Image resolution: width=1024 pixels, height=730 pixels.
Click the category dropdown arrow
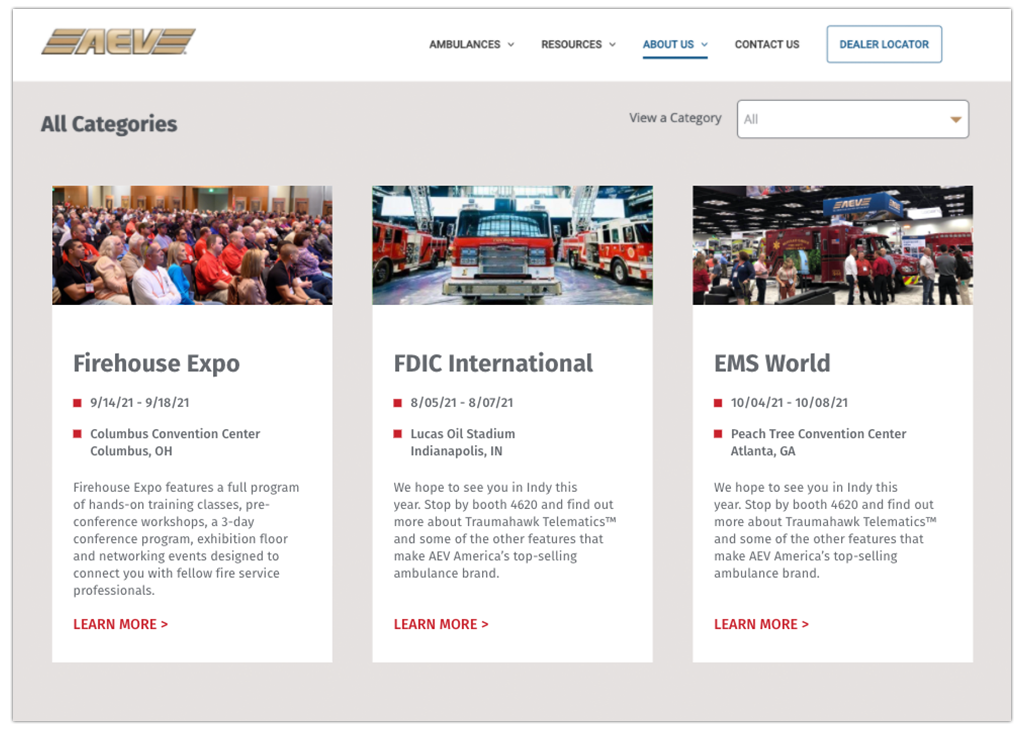pyautogui.click(x=955, y=119)
